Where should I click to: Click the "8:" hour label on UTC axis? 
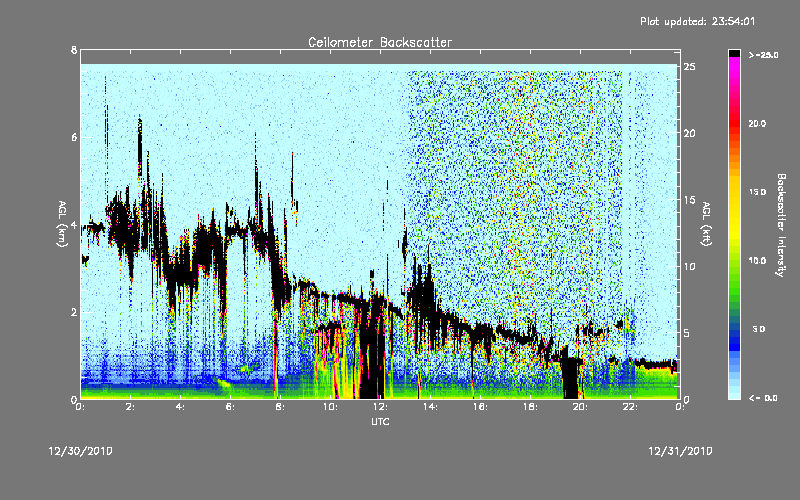tap(281, 407)
